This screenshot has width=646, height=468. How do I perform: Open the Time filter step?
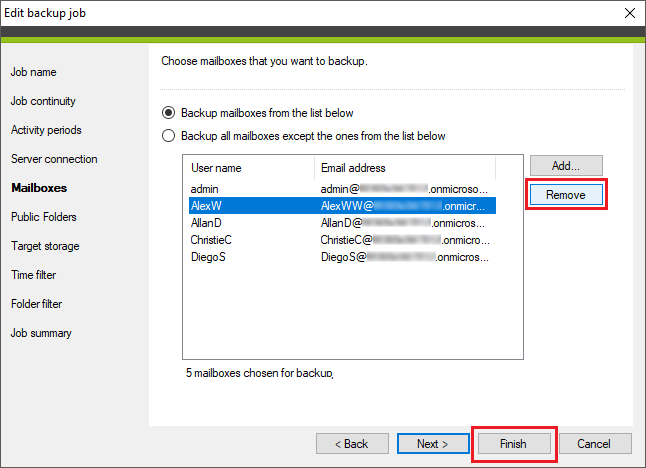point(34,275)
